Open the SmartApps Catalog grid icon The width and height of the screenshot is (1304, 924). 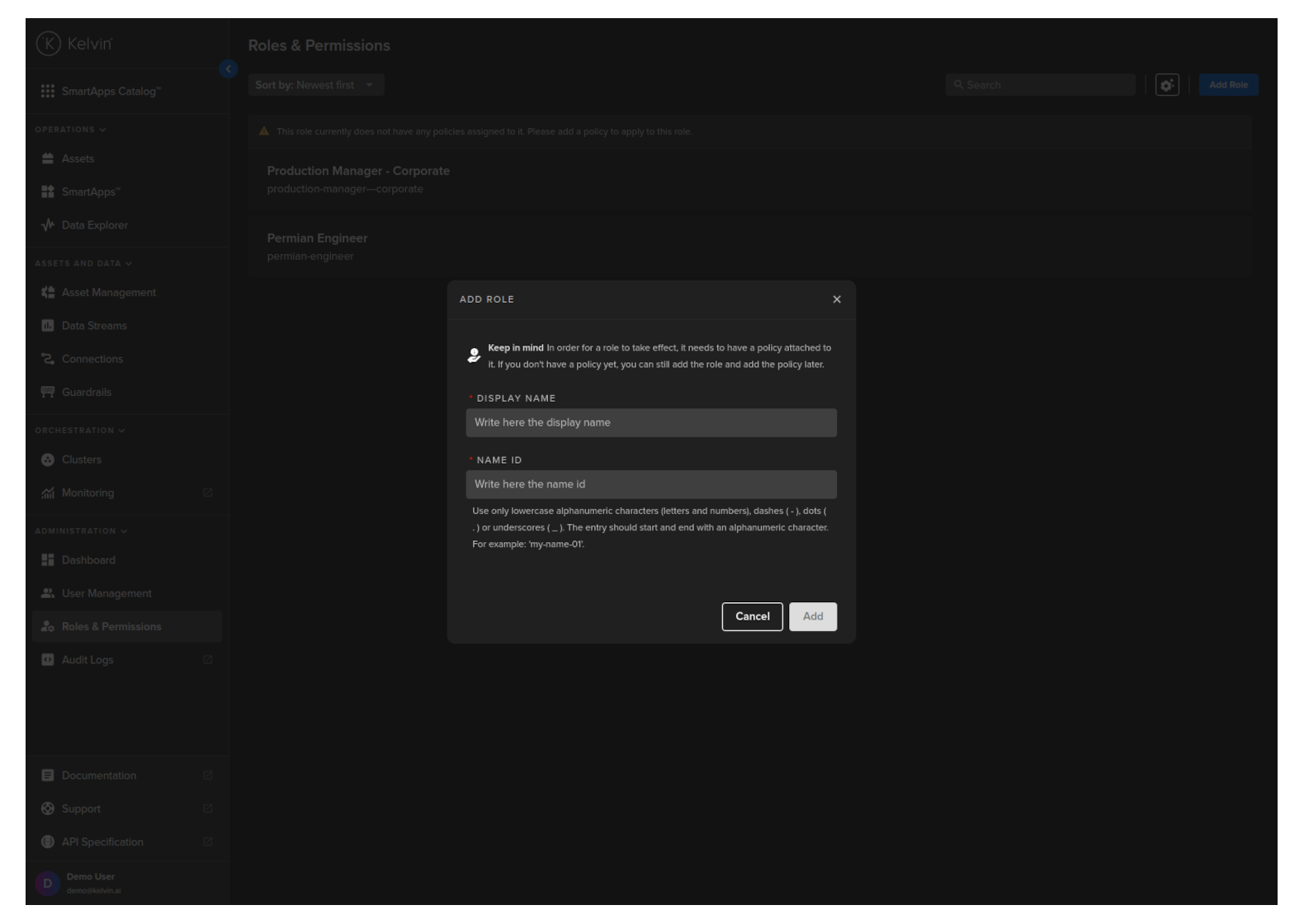[48, 92]
